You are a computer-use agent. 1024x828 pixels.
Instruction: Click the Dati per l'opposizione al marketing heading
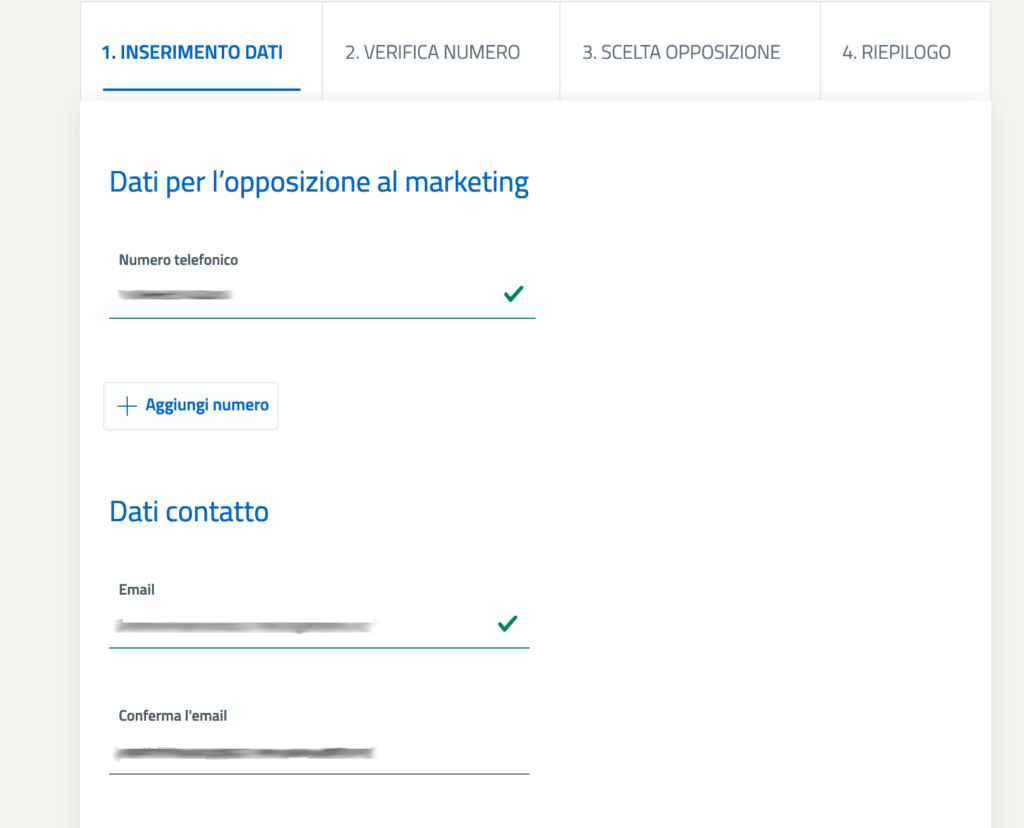(x=318, y=182)
